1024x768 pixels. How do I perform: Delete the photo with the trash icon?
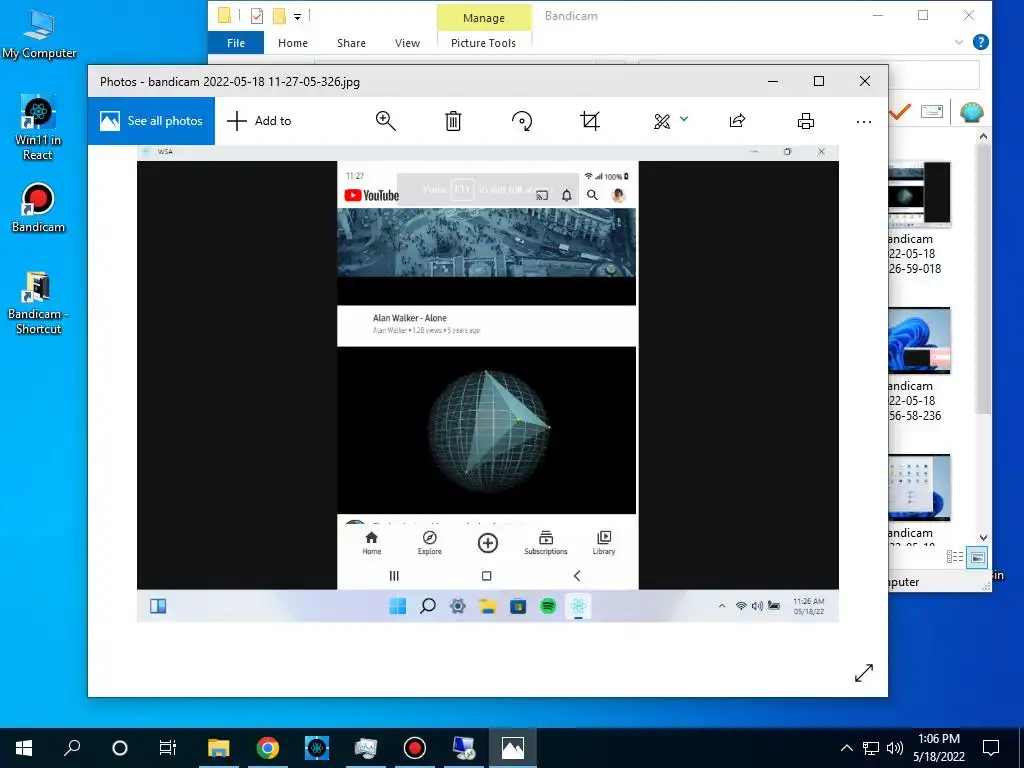point(453,121)
